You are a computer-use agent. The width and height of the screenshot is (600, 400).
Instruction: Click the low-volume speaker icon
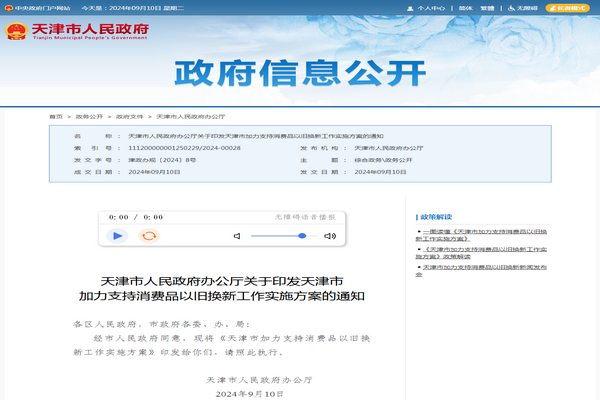(x=237, y=236)
